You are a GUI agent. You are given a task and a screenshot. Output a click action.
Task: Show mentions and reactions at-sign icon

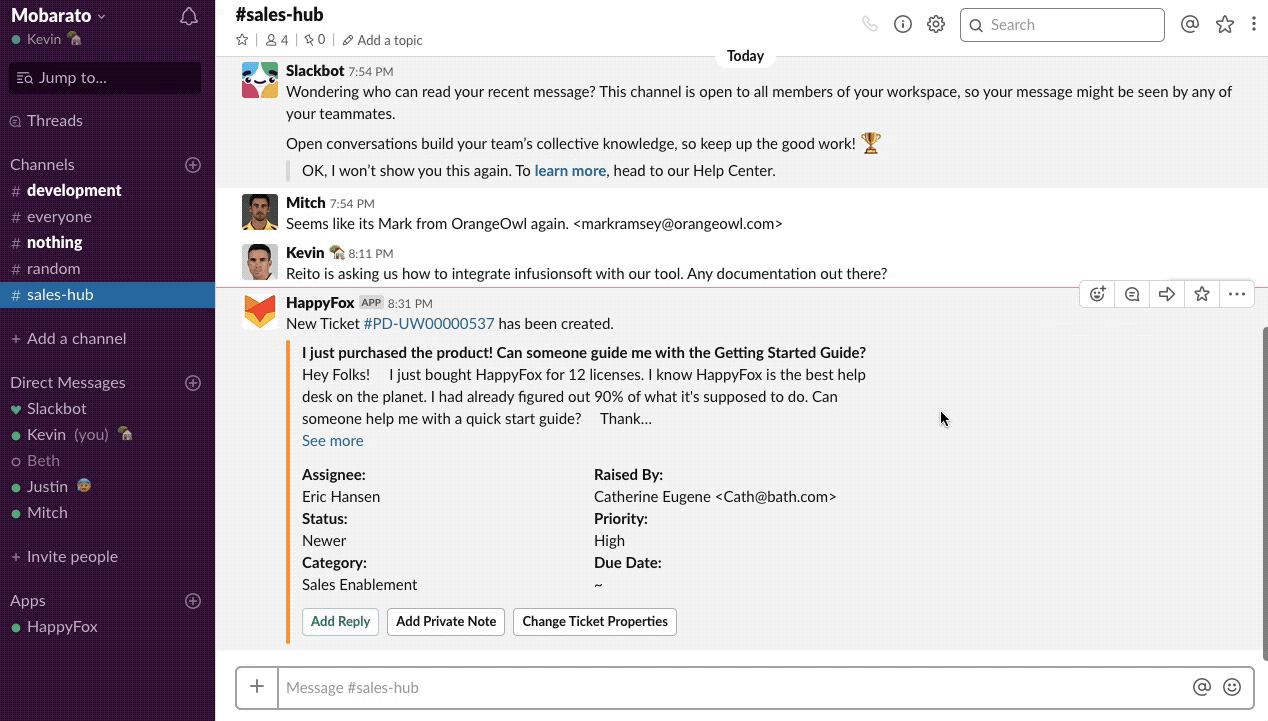tap(1190, 24)
